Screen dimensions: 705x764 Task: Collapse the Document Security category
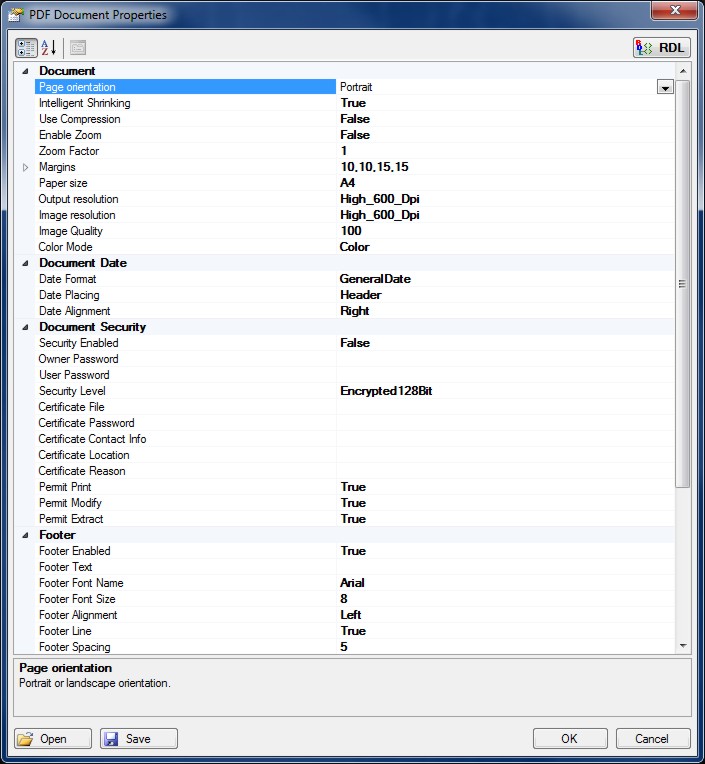(26, 327)
